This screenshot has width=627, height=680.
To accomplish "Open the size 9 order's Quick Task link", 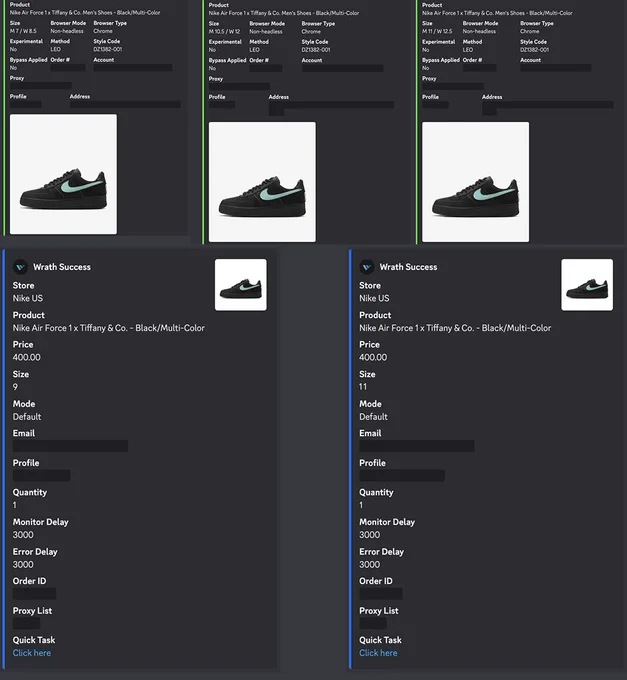I will coord(32,653).
